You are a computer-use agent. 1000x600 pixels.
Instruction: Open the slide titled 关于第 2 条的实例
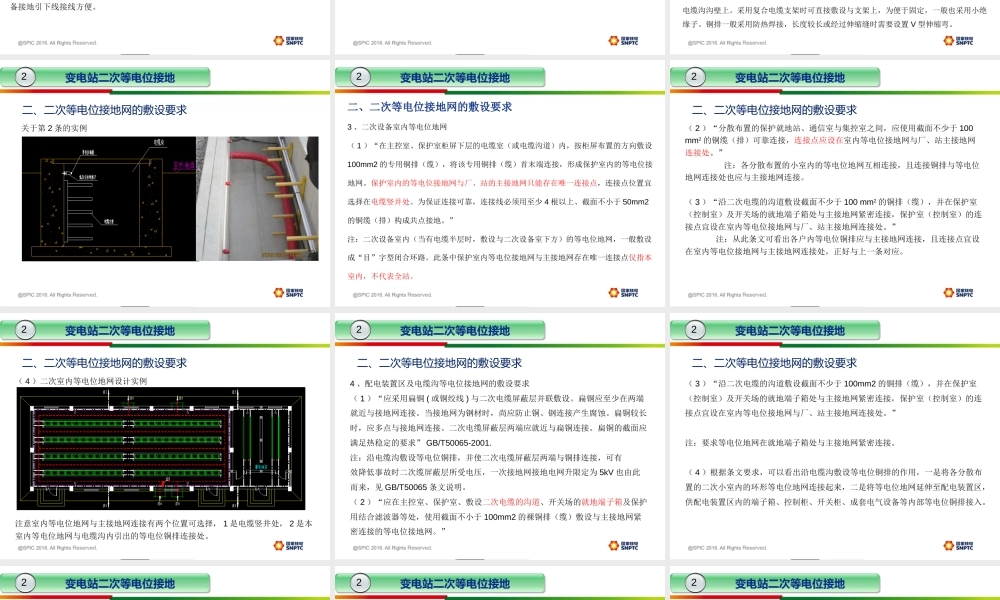click(165, 184)
